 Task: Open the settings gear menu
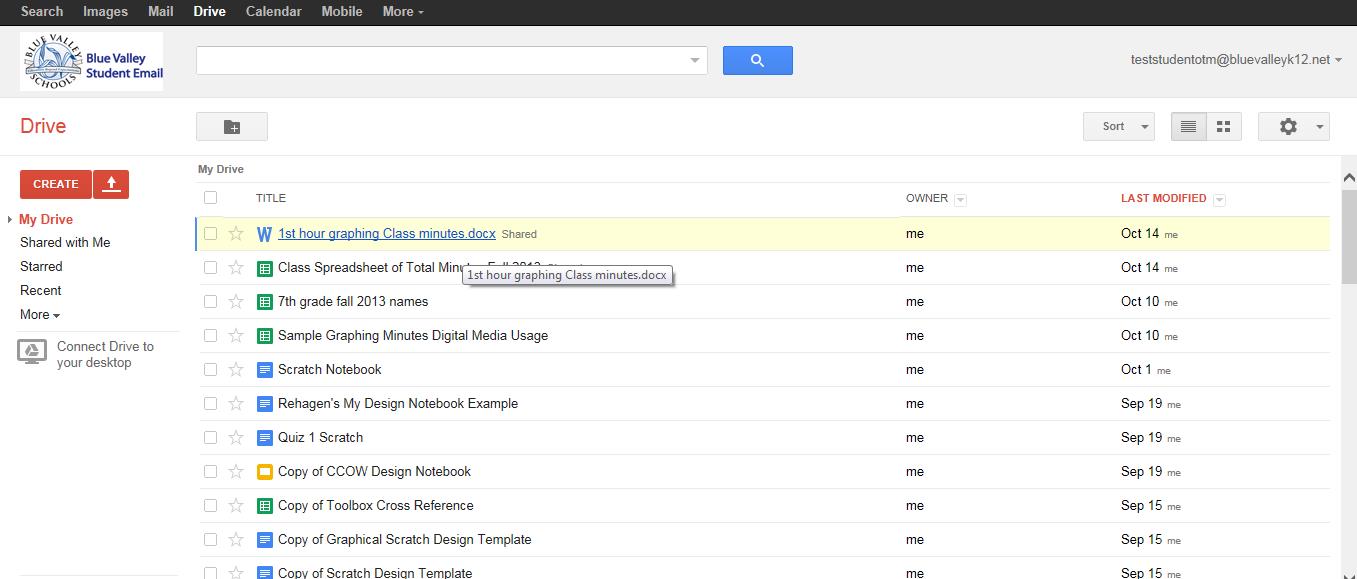[1293, 127]
